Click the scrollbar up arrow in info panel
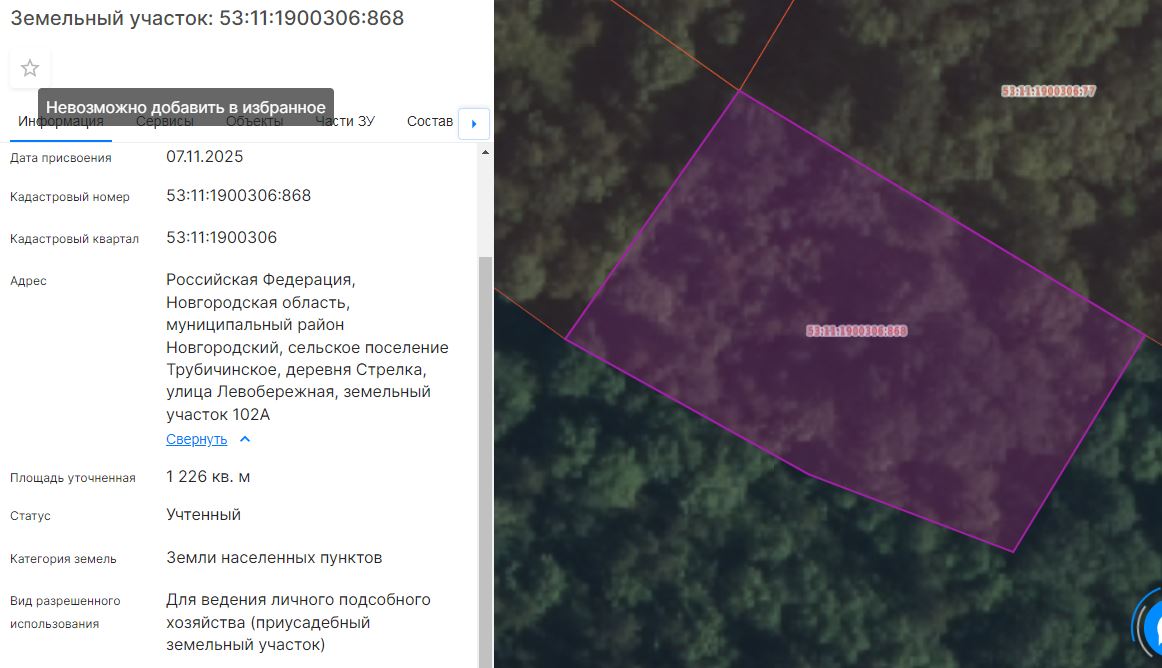The image size is (1162, 668). 485,153
